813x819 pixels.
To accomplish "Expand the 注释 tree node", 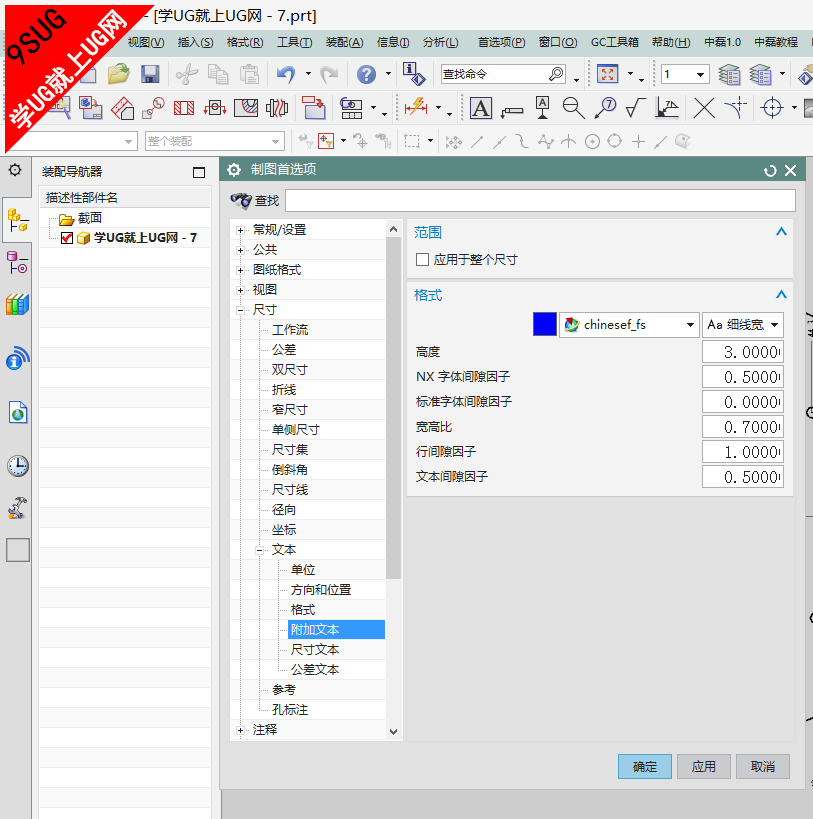I will 241,730.
